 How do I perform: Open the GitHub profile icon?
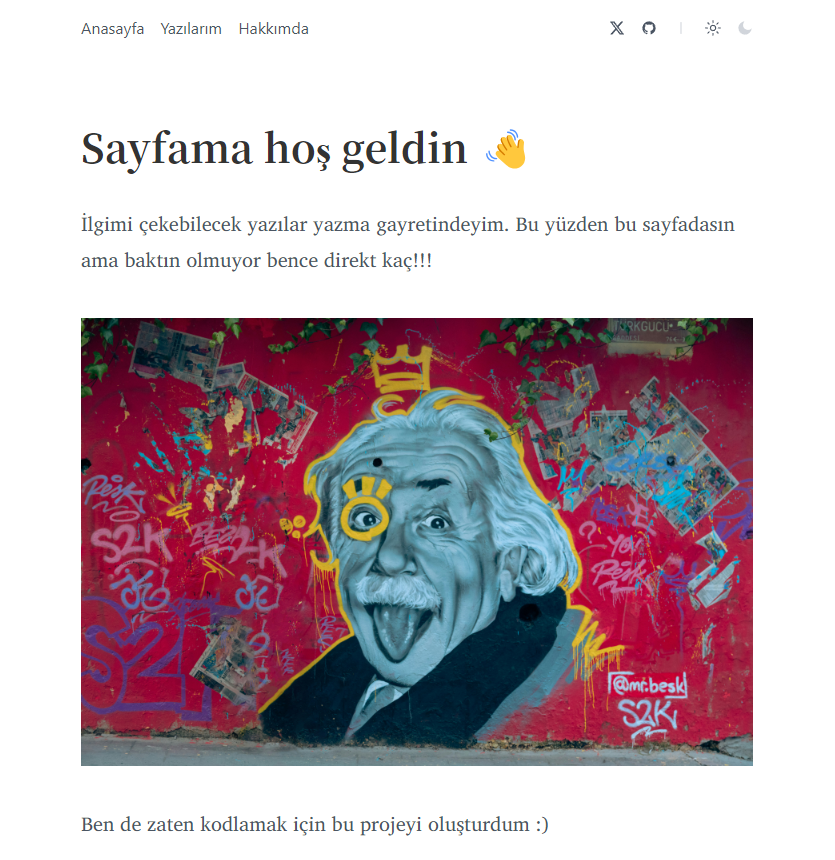649,28
